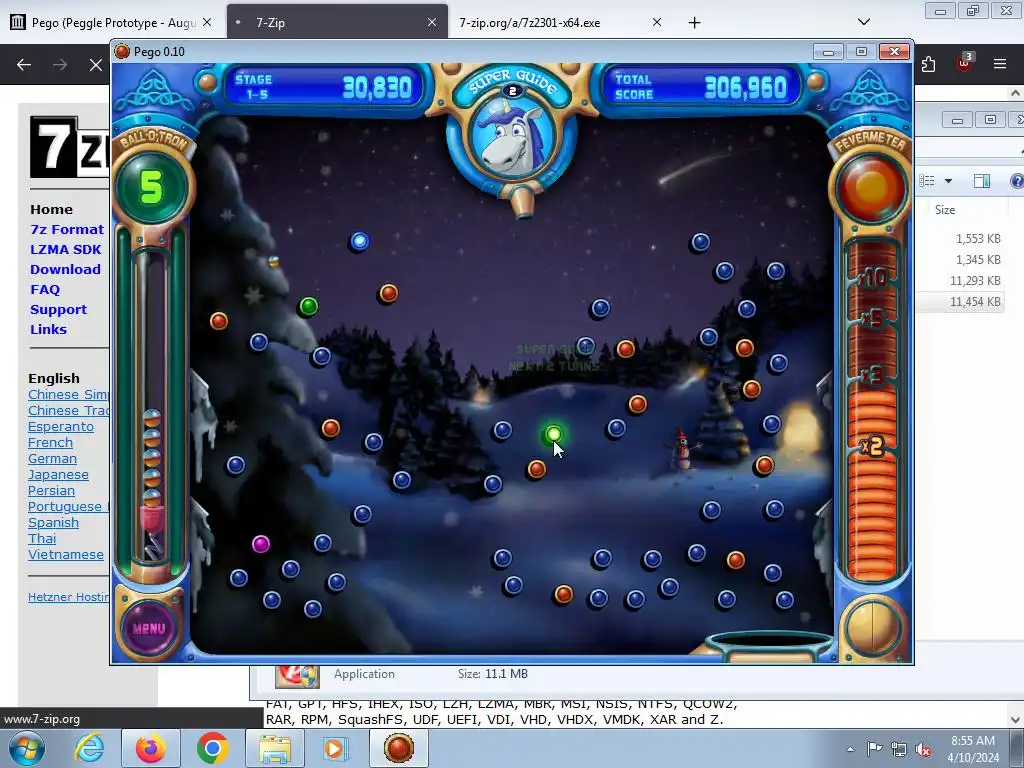Launch Internet Explorer from the taskbar

click(89, 748)
